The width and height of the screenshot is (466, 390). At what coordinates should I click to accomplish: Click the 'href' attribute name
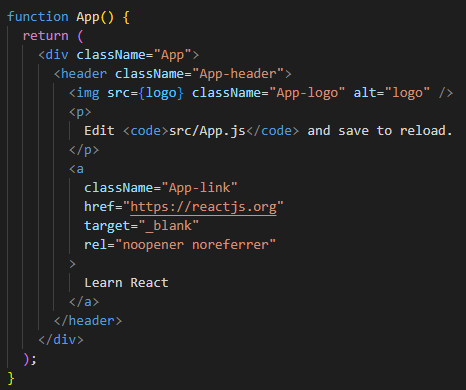[99, 207]
